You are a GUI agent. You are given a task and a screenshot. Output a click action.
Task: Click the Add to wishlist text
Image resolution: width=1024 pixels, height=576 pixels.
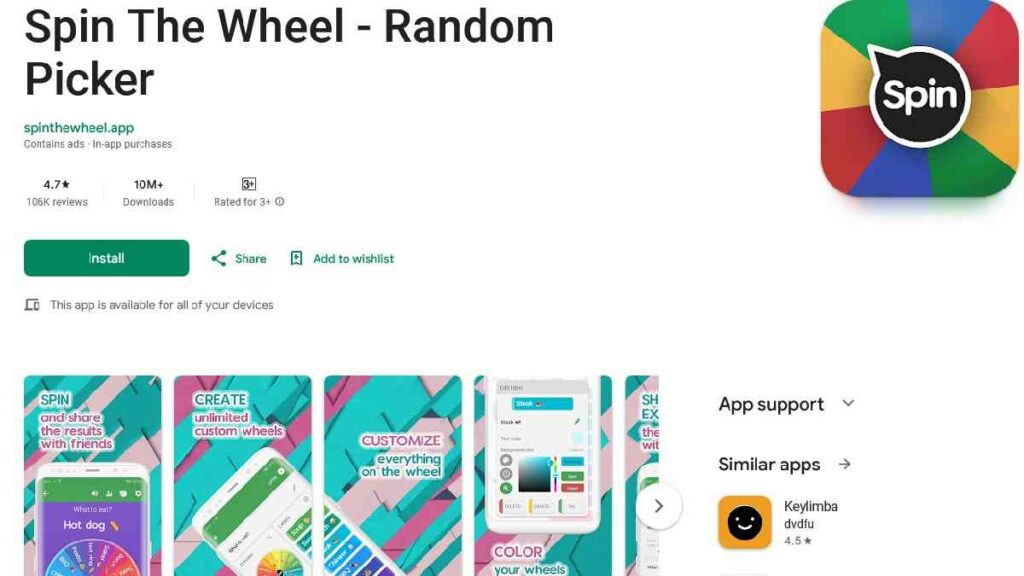tap(353, 259)
